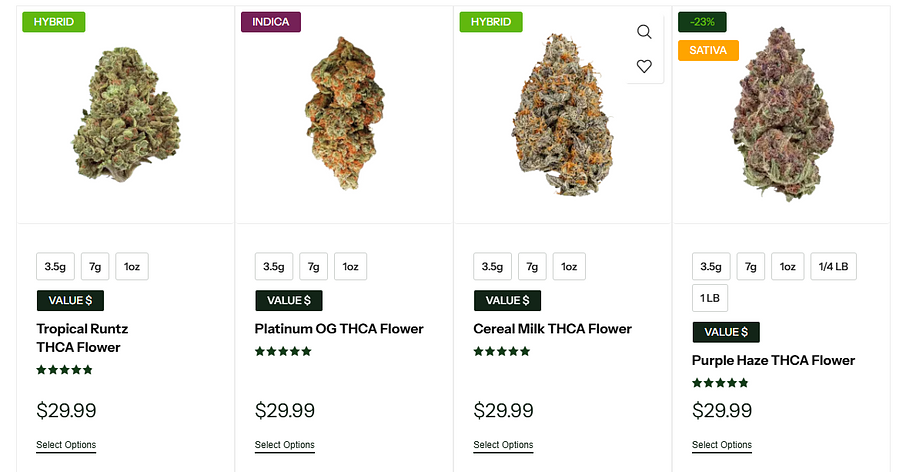The height and width of the screenshot is (472, 906).
Task: Open Platinum OG THCA Flower product title
Action: pyautogui.click(x=339, y=329)
